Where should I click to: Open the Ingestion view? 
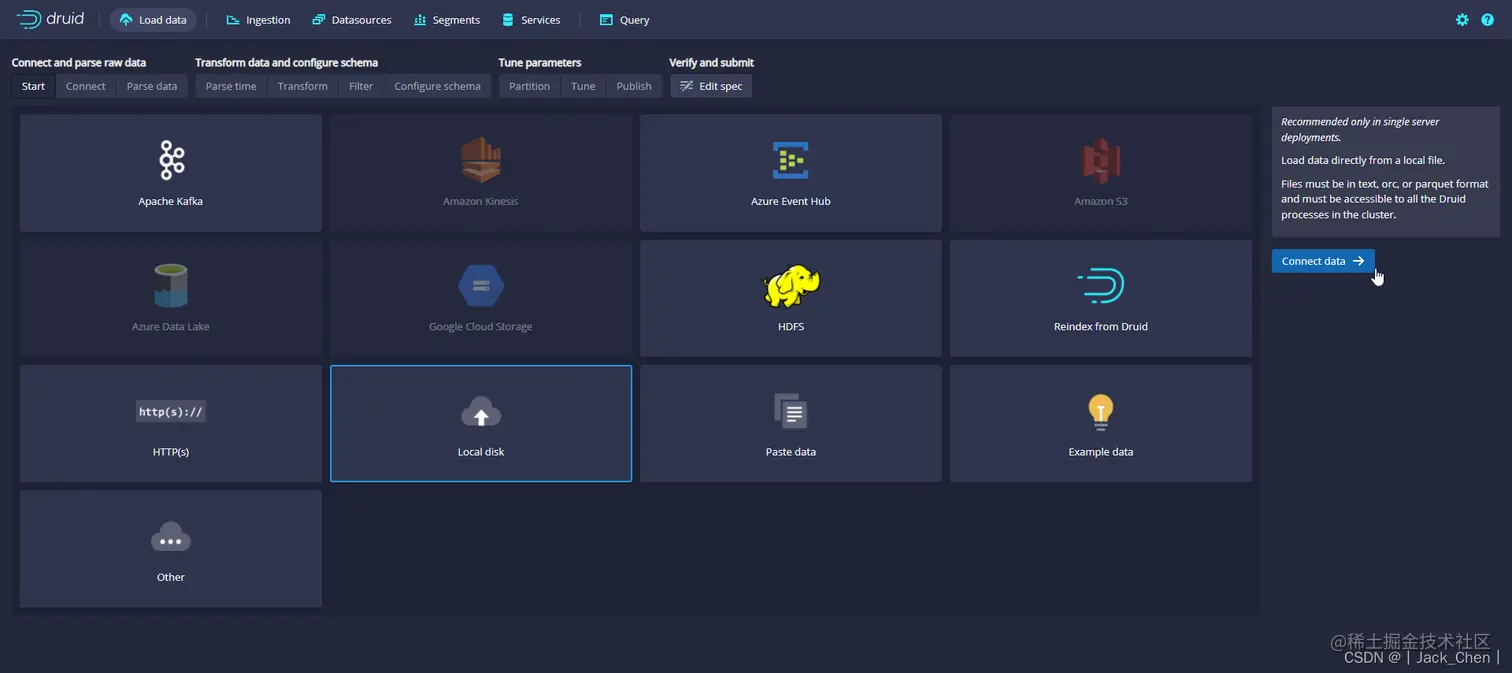tap(258, 20)
